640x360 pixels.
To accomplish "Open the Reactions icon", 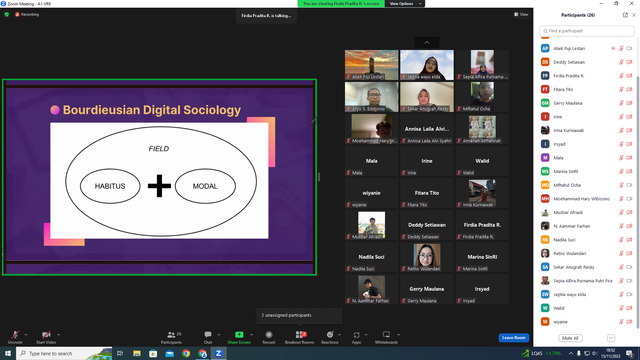I will tap(330, 335).
